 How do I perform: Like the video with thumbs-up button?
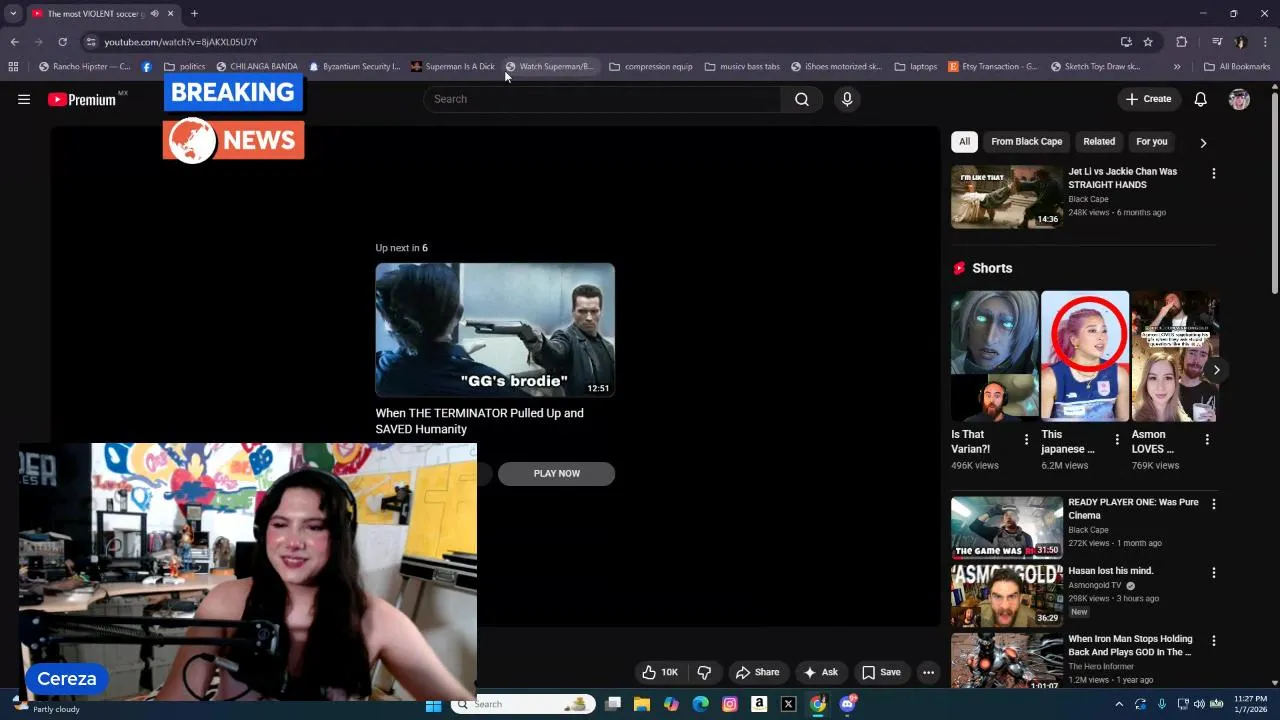[x=660, y=672]
